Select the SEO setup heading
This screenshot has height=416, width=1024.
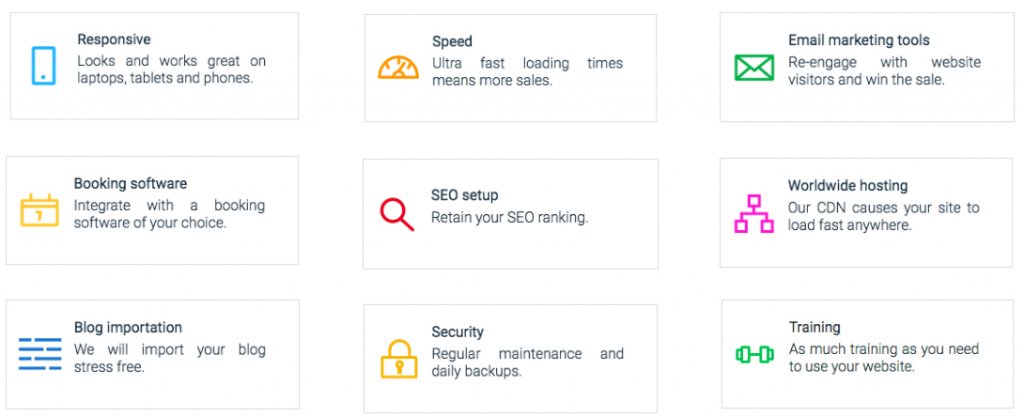[x=464, y=195]
